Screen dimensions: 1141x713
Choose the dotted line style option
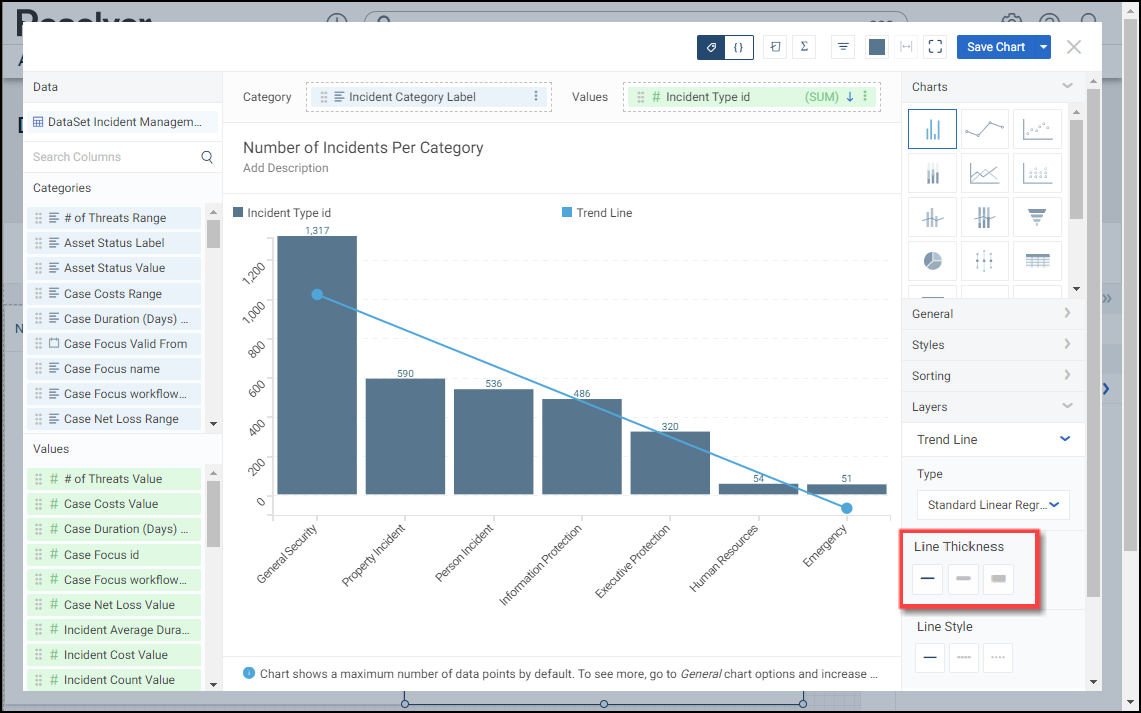coord(998,658)
